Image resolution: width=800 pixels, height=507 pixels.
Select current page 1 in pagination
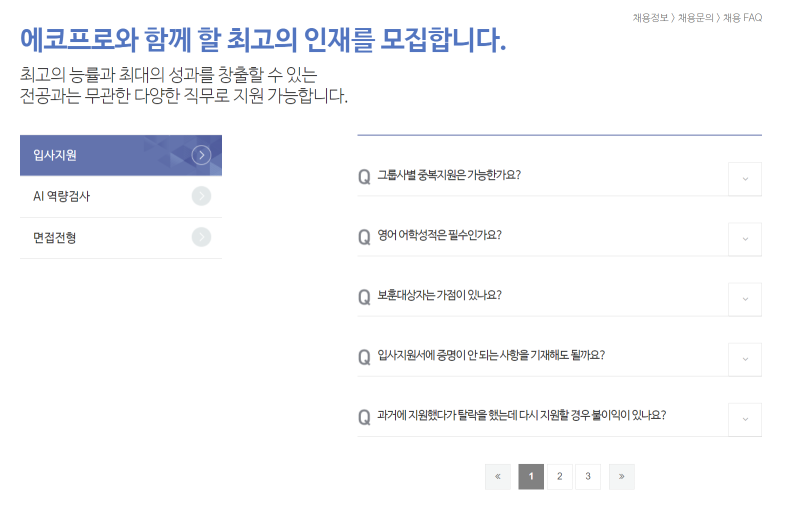point(531,477)
